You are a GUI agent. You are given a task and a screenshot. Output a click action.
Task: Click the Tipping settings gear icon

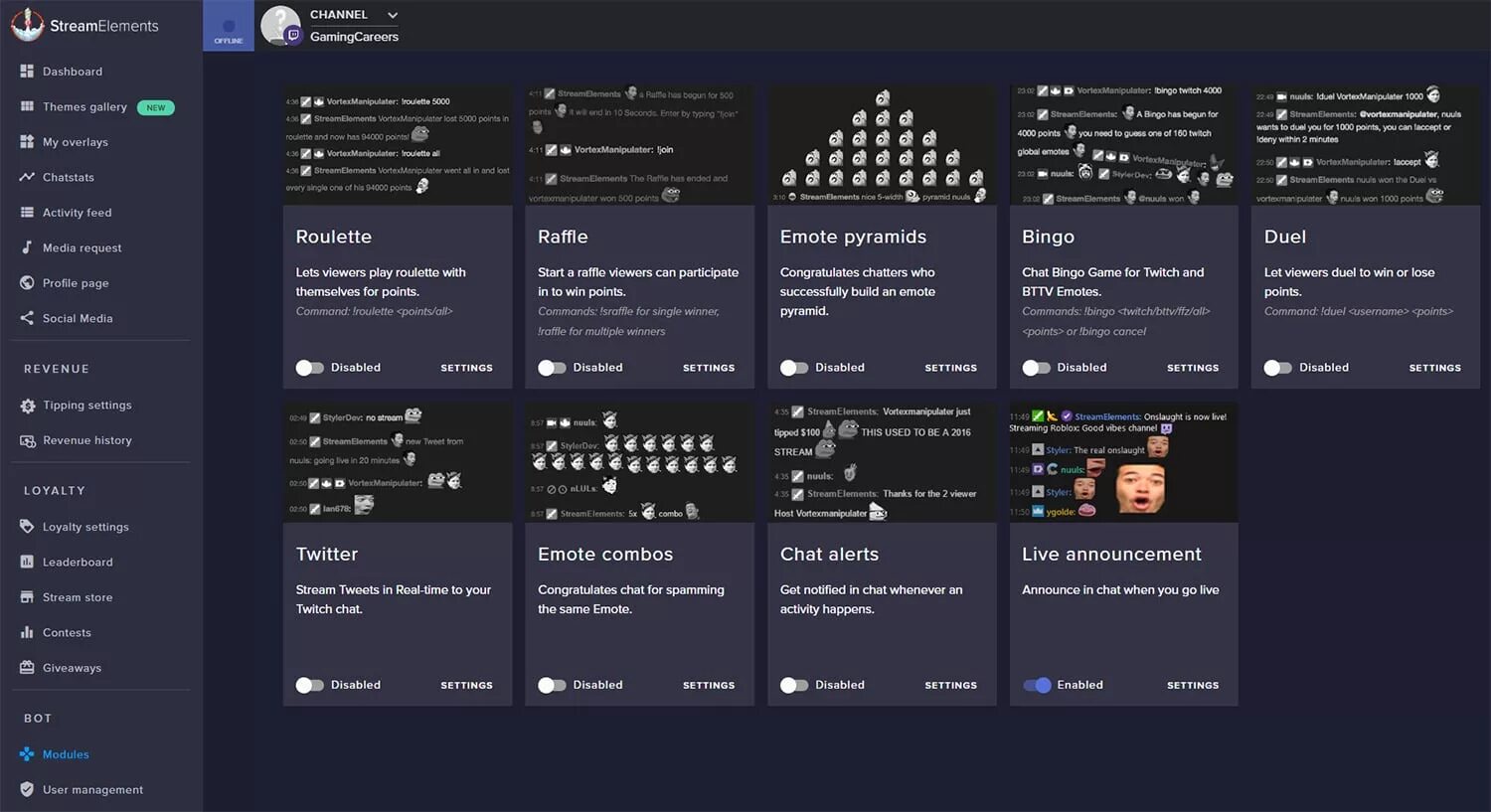coord(27,406)
